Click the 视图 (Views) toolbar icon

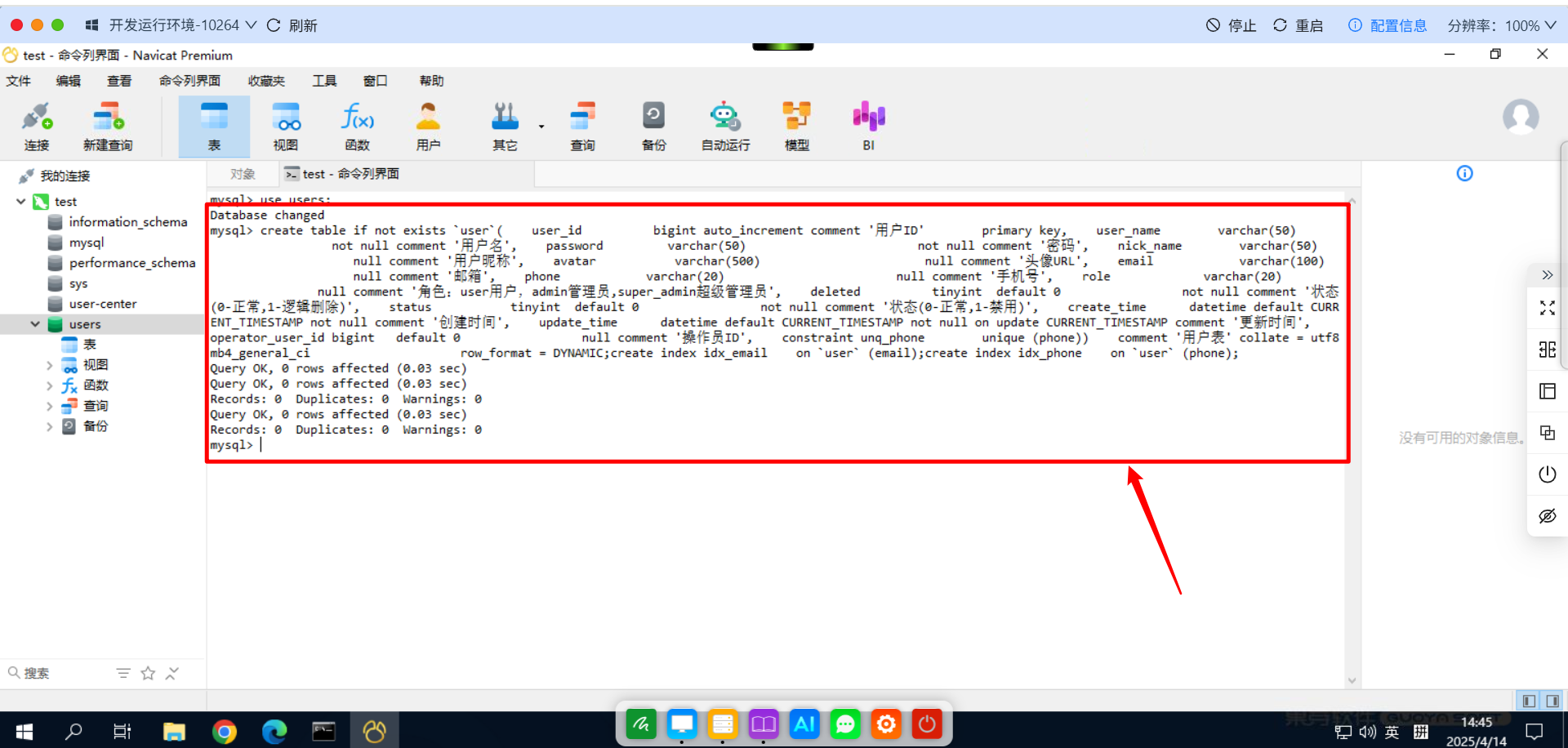pyautogui.click(x=286, y=124)
